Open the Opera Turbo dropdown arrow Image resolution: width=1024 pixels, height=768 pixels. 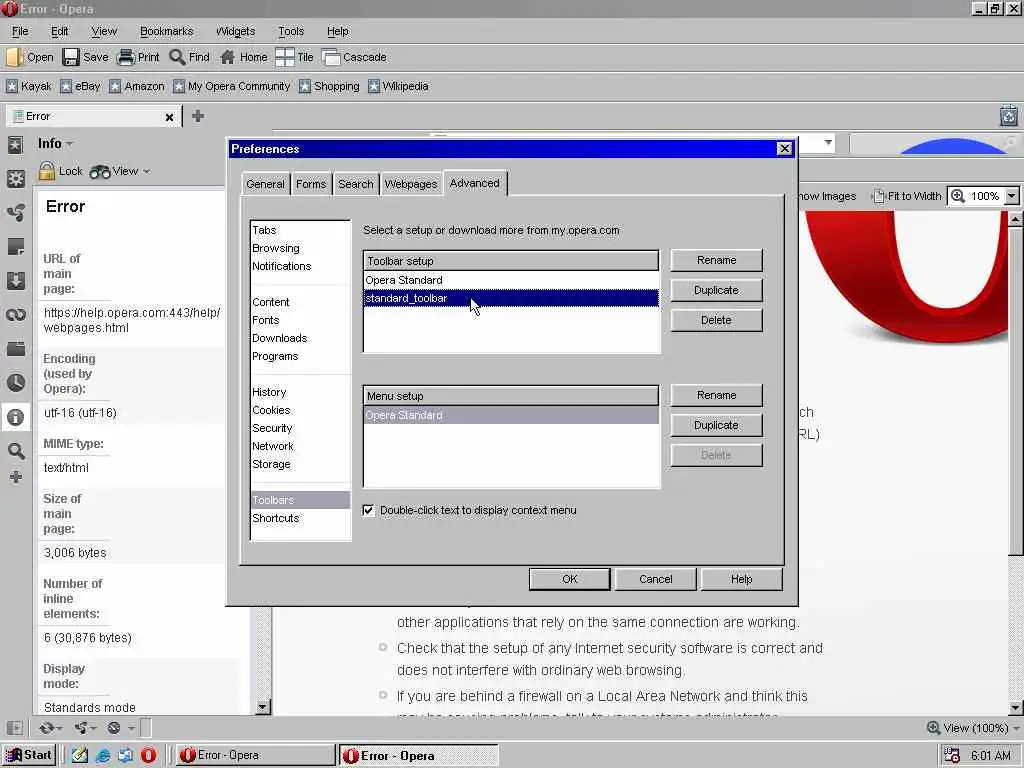[x=131, y=728]
